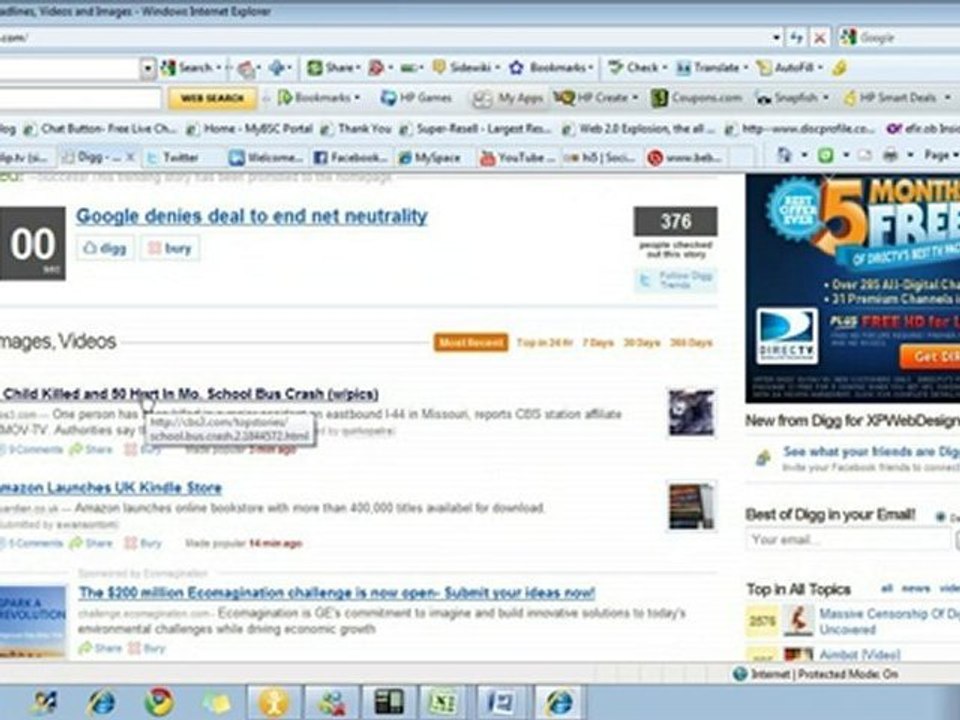Select Top in 24 Hr filter
The width and height of the screenshot is (960, 720).
(x=544, y=343)
